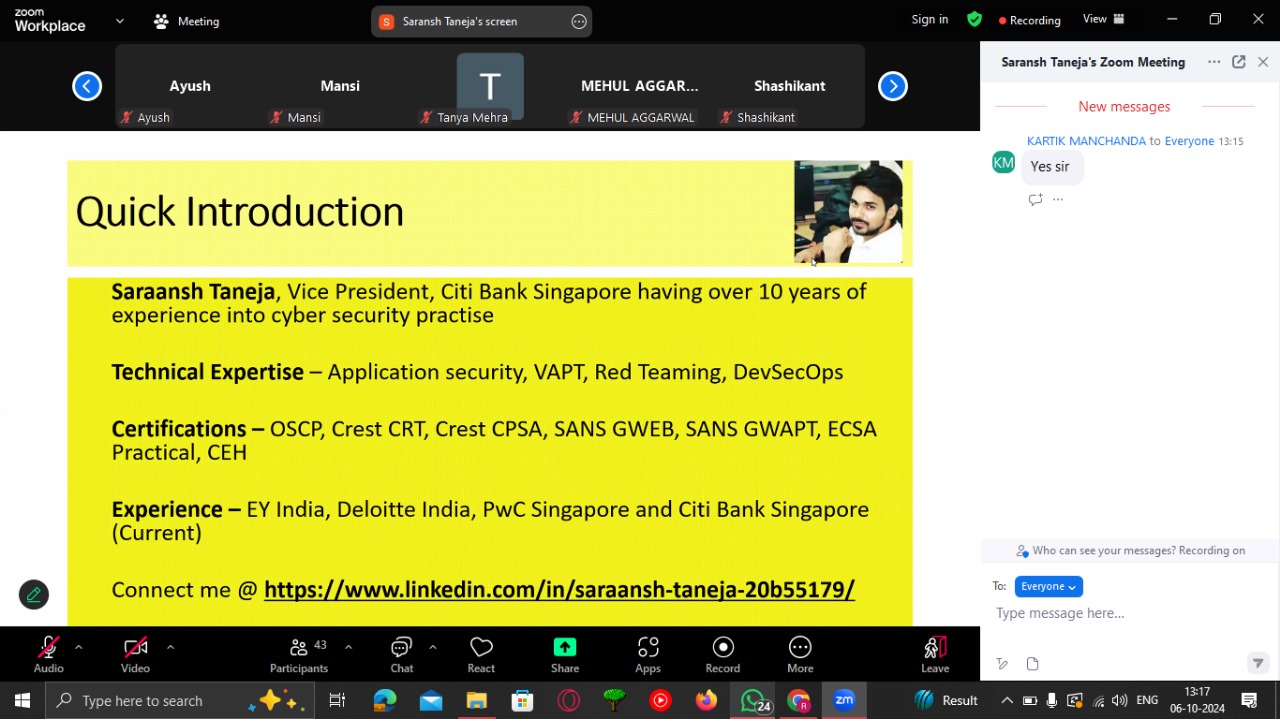Viewport: 1280px width, 719px height.
Task: Open Opera browser from taskbar
Action: coord(569,700)
